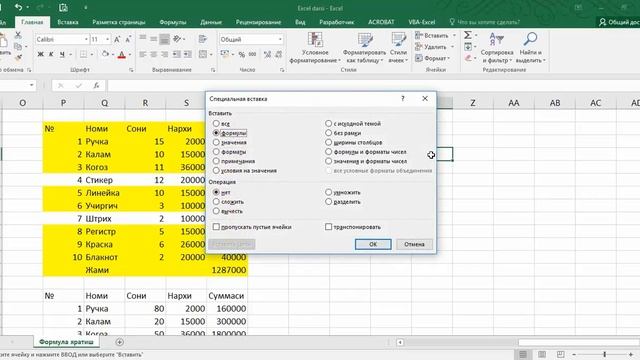This screenshot has width=640, height=360.
Task: Select 'разделить' operation radio option
Action: (329, 201)
